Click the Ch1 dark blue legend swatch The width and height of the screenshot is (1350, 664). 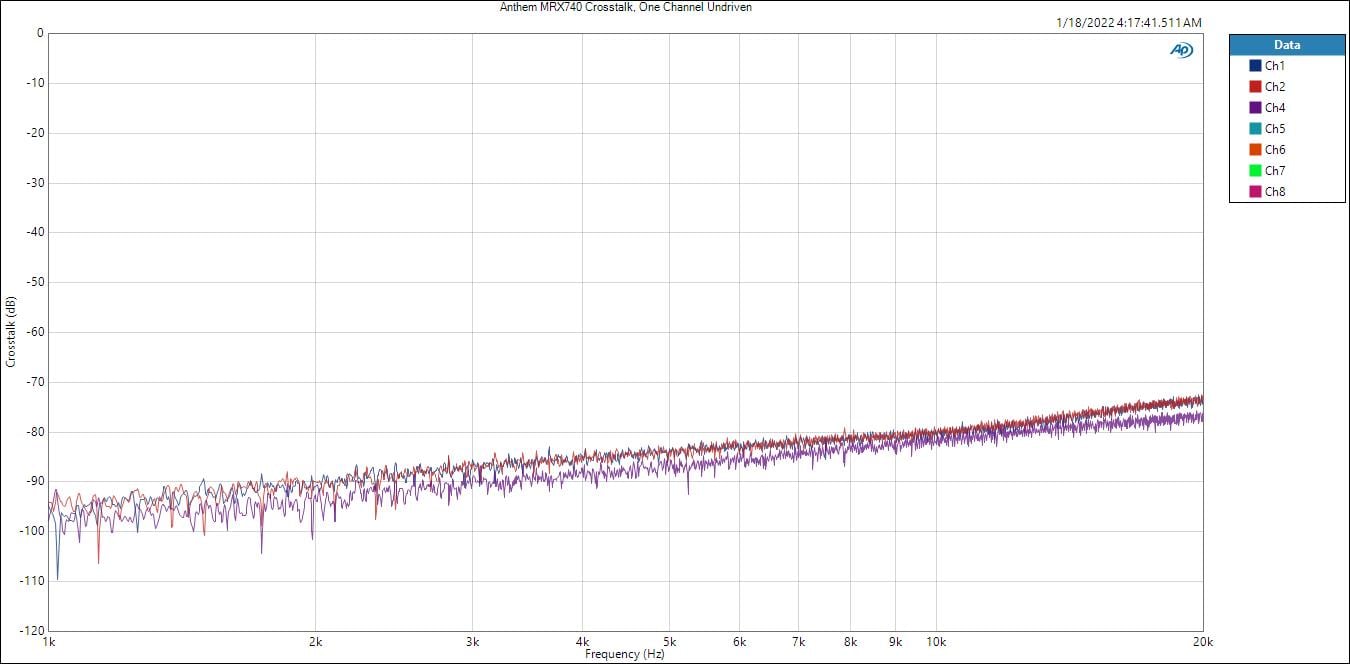1255,66
